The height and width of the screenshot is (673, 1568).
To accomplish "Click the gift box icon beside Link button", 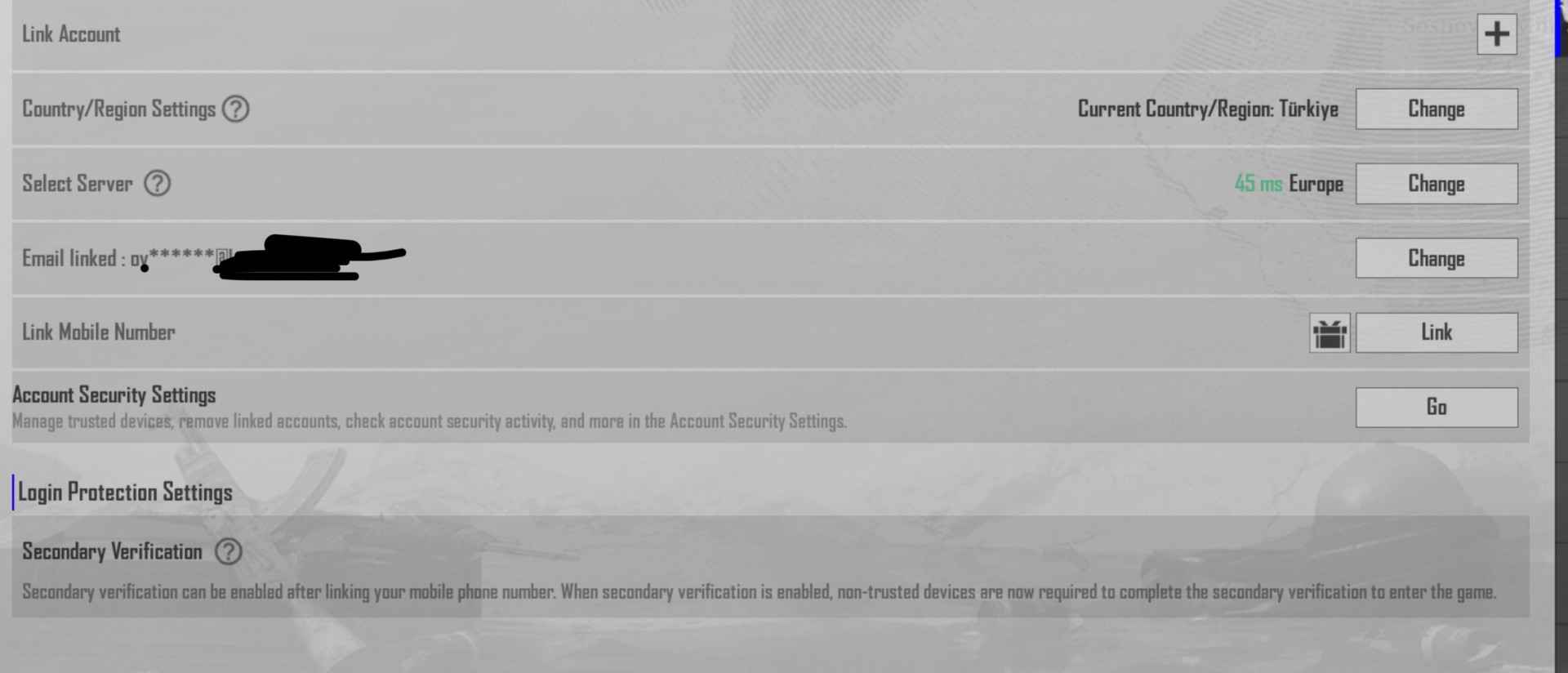I will (1329, 333).
